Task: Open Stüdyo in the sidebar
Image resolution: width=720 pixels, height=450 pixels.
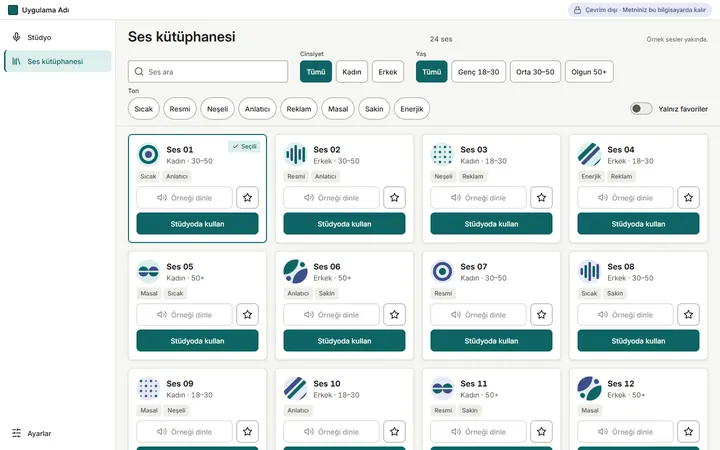Action: click(58, 37)
